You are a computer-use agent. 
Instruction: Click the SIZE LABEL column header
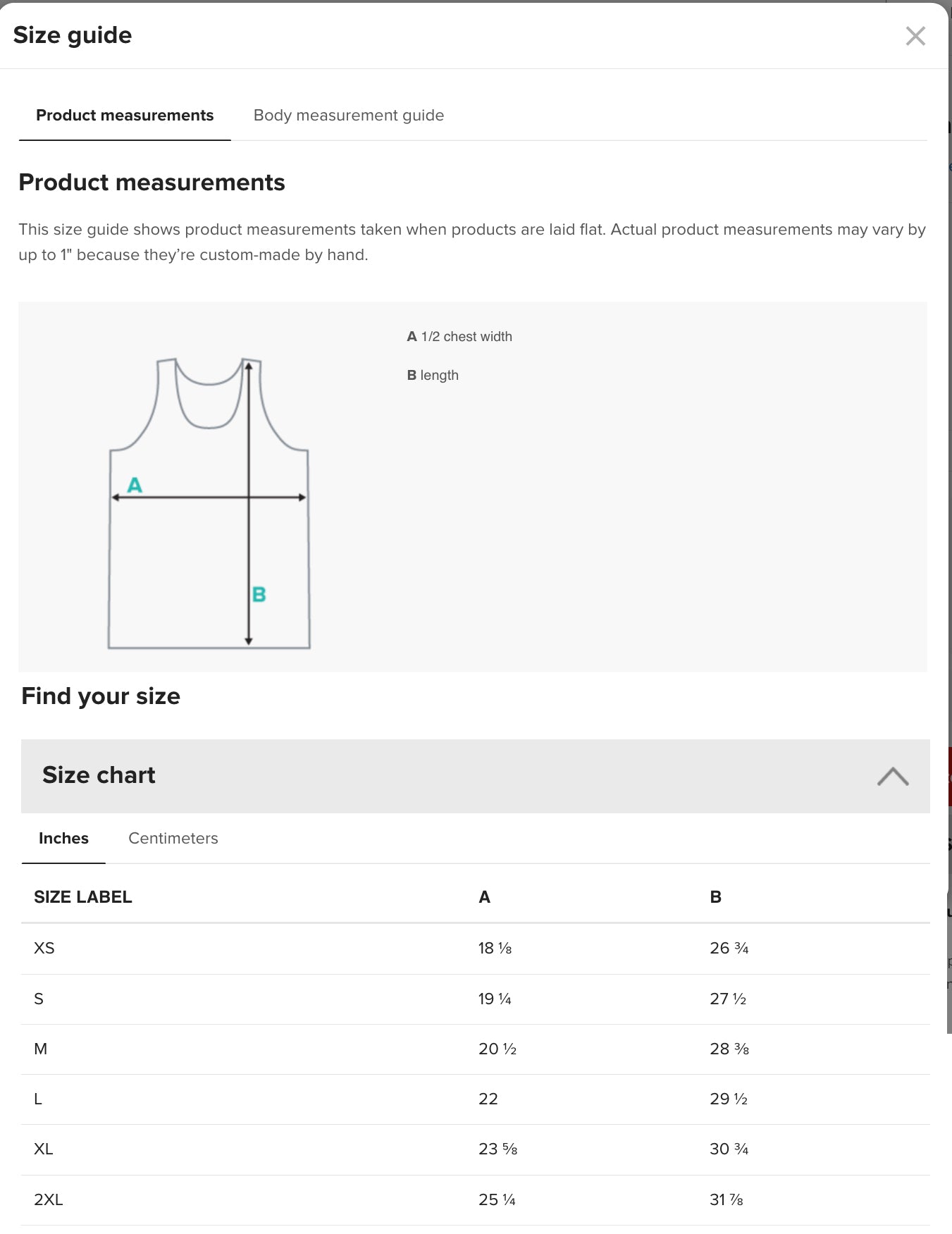click(82, 896)
